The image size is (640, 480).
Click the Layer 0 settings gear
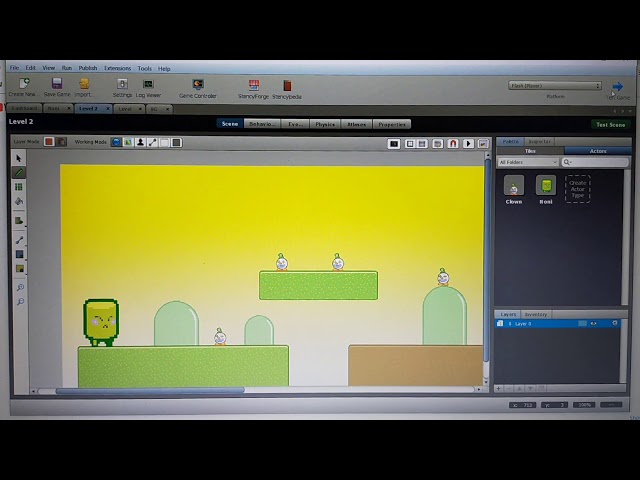(x=615, y=323)
